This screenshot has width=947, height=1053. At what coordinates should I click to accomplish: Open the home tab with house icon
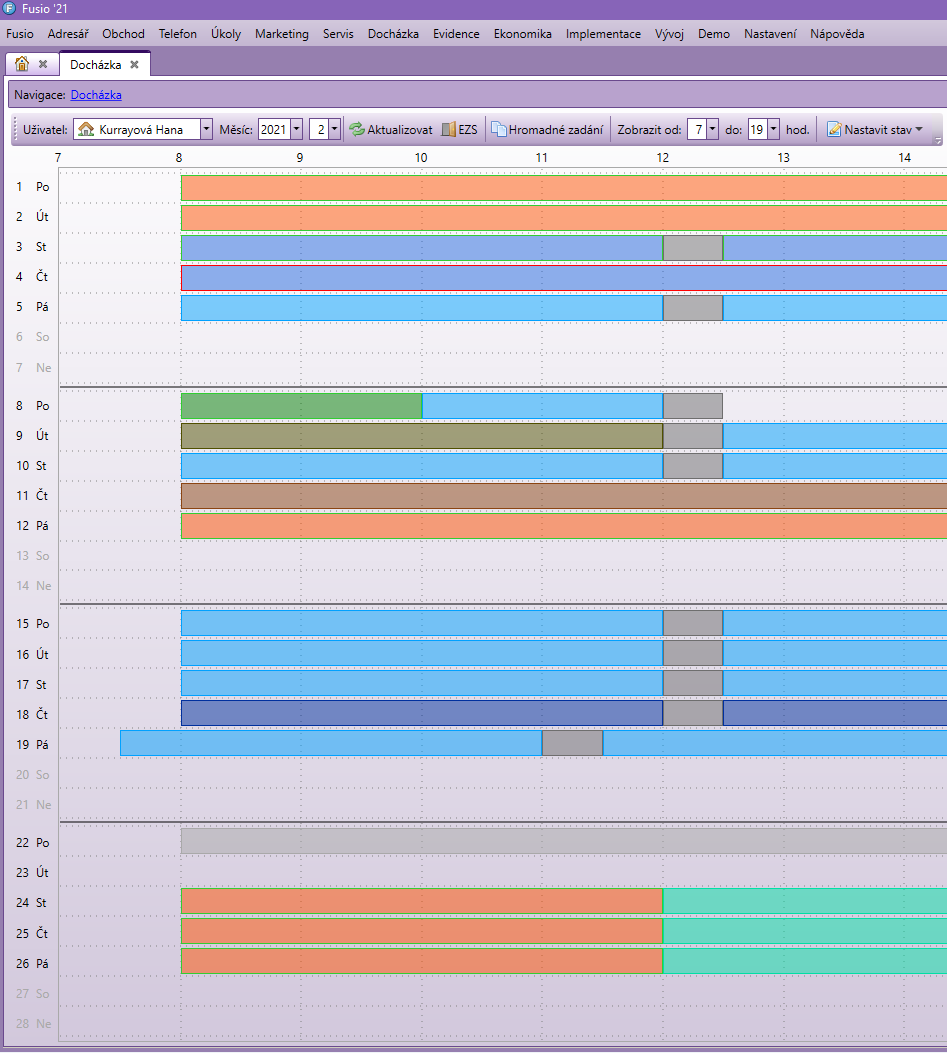coord(22,65)
